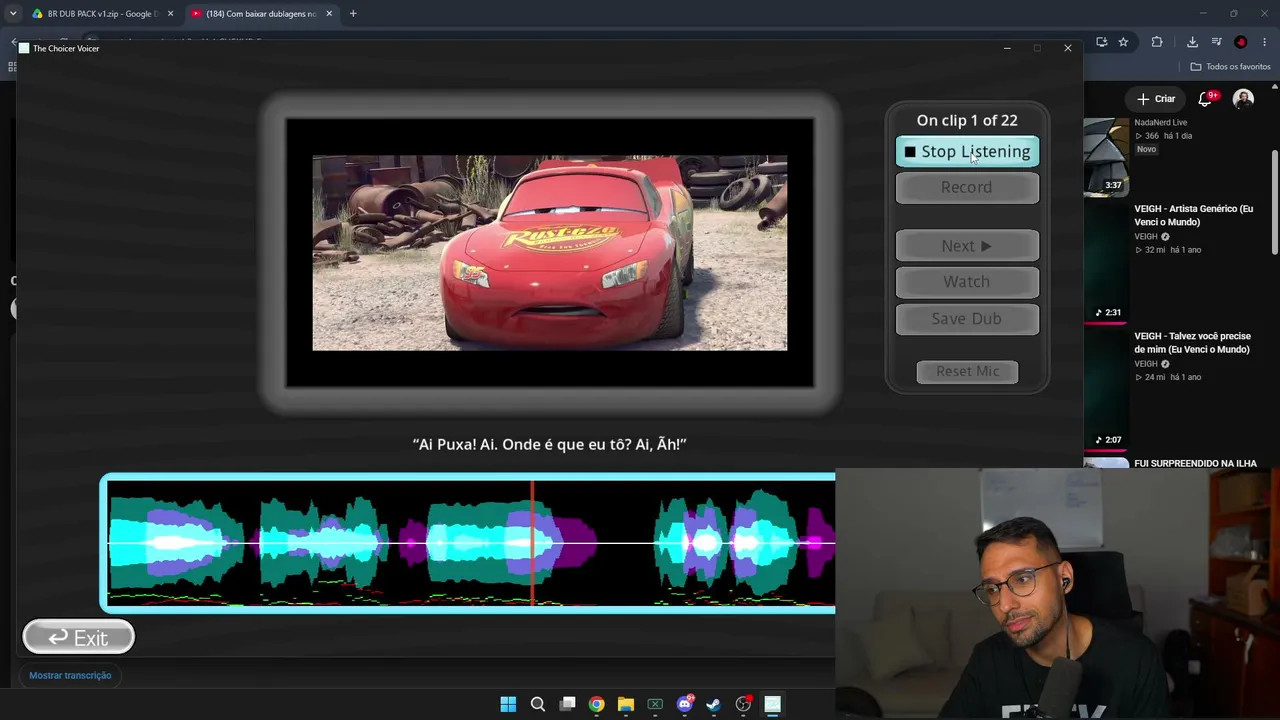Open Chrome extensions puzzle icon
The height and width of the screenshot is (720, 1280).
1157,42
